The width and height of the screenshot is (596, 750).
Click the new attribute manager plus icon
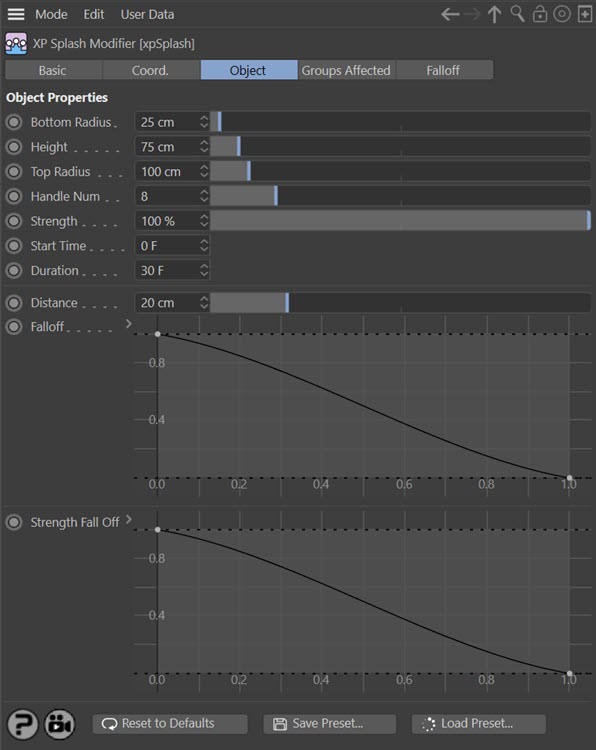coord(585,14)
